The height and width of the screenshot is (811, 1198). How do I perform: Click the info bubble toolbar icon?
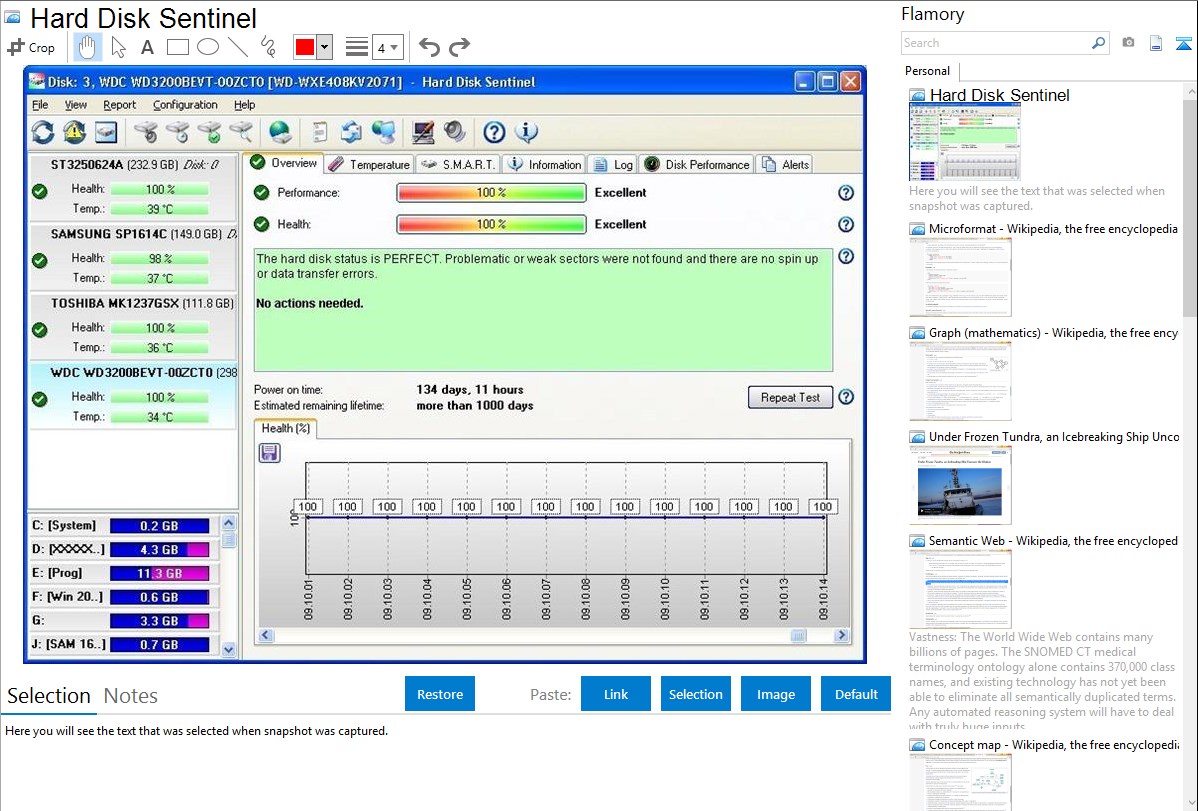(x=526, y=132)
